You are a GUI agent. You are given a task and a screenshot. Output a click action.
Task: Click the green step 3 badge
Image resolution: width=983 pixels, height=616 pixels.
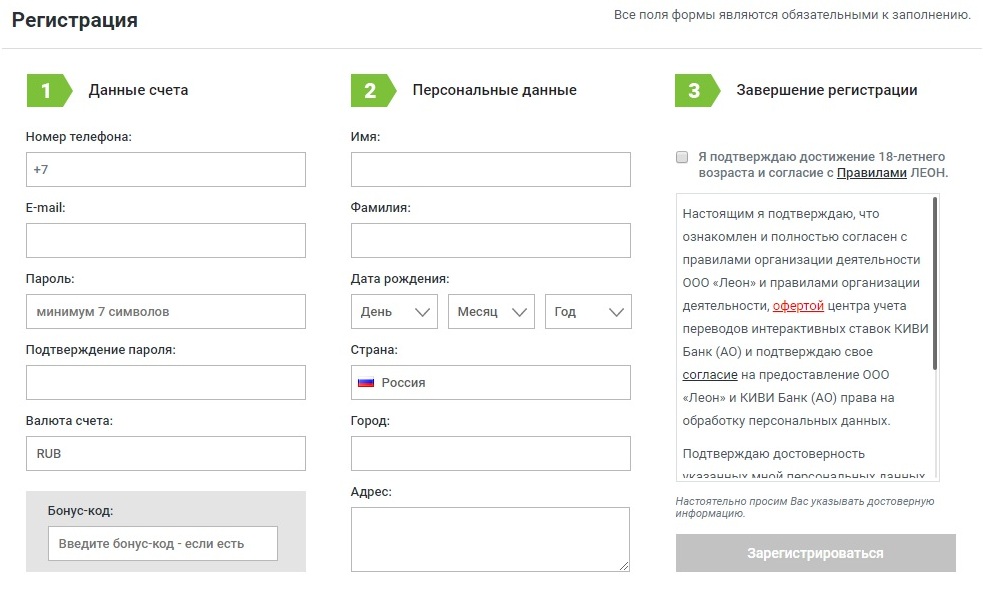pyautogui.click(x=694, y=90)
